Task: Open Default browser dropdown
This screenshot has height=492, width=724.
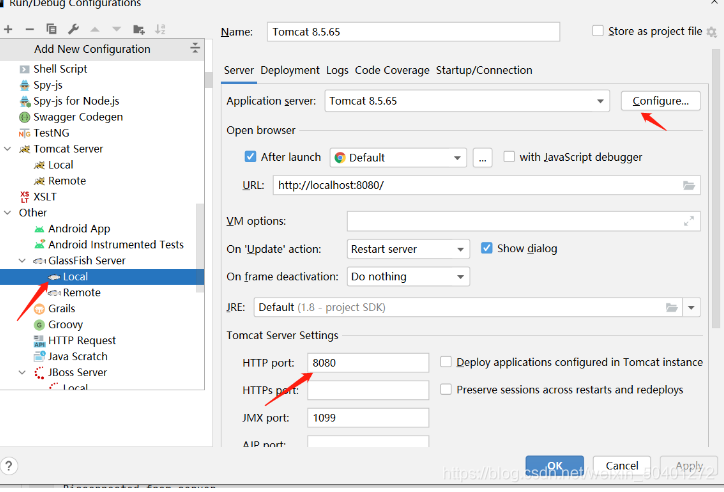Action: click(398, 158)
